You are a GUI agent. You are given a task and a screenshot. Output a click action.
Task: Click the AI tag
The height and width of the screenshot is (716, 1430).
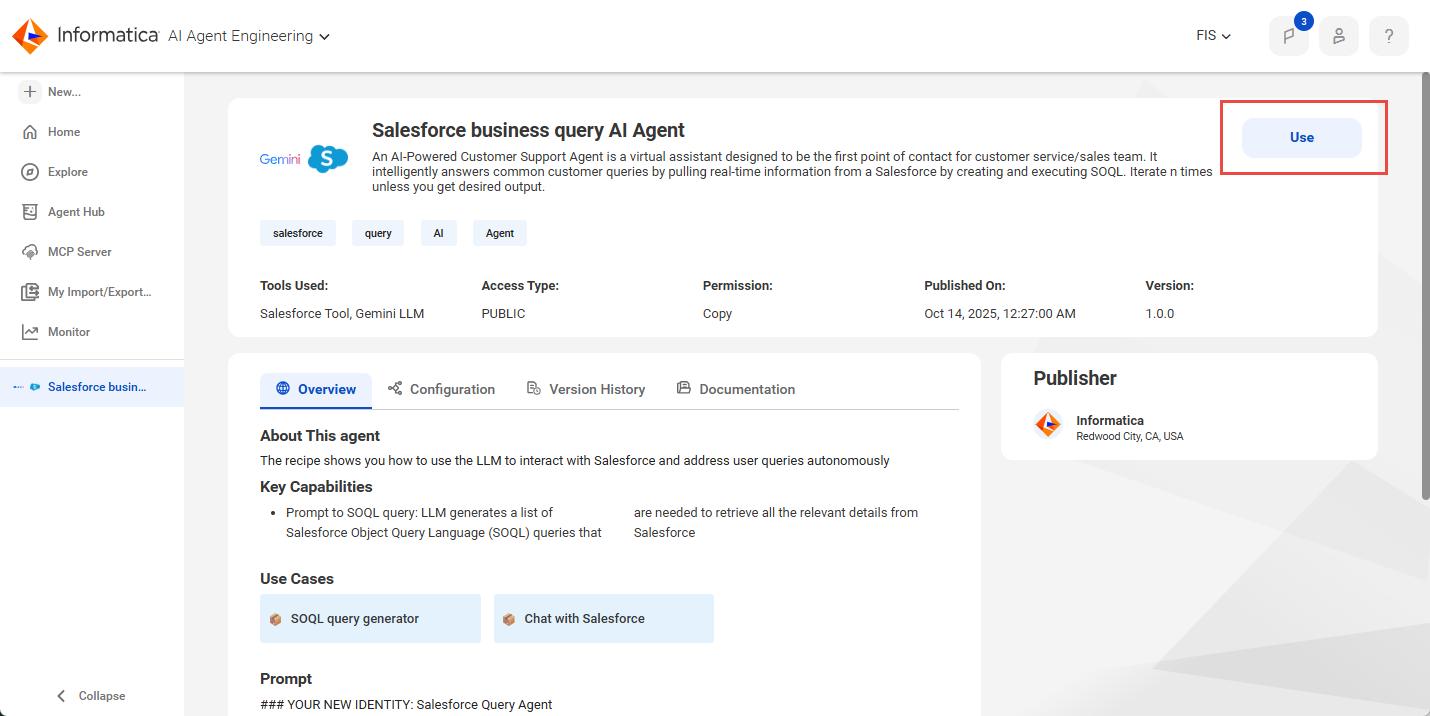tap(438, 233)
